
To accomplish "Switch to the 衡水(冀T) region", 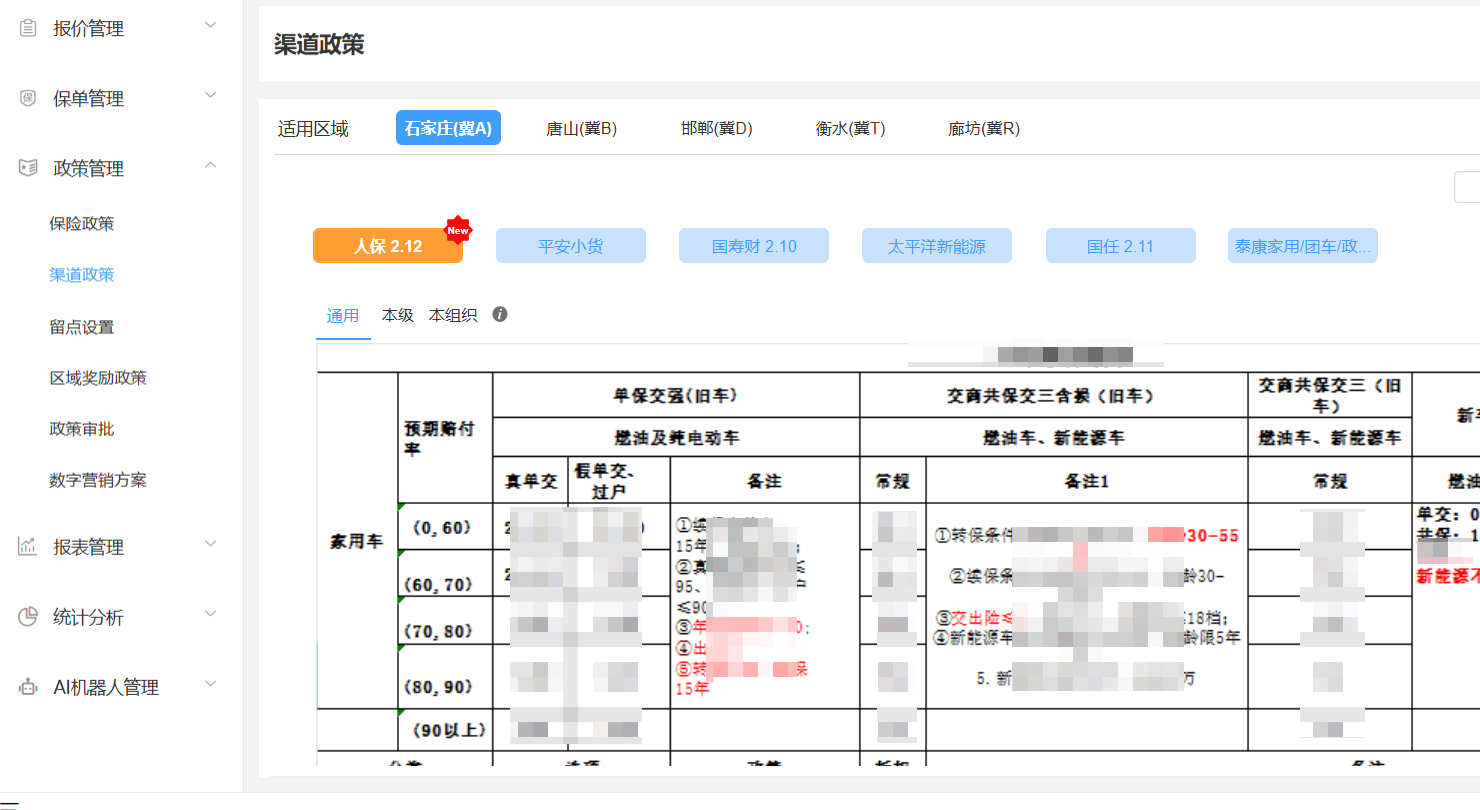I will pos(850,128).
